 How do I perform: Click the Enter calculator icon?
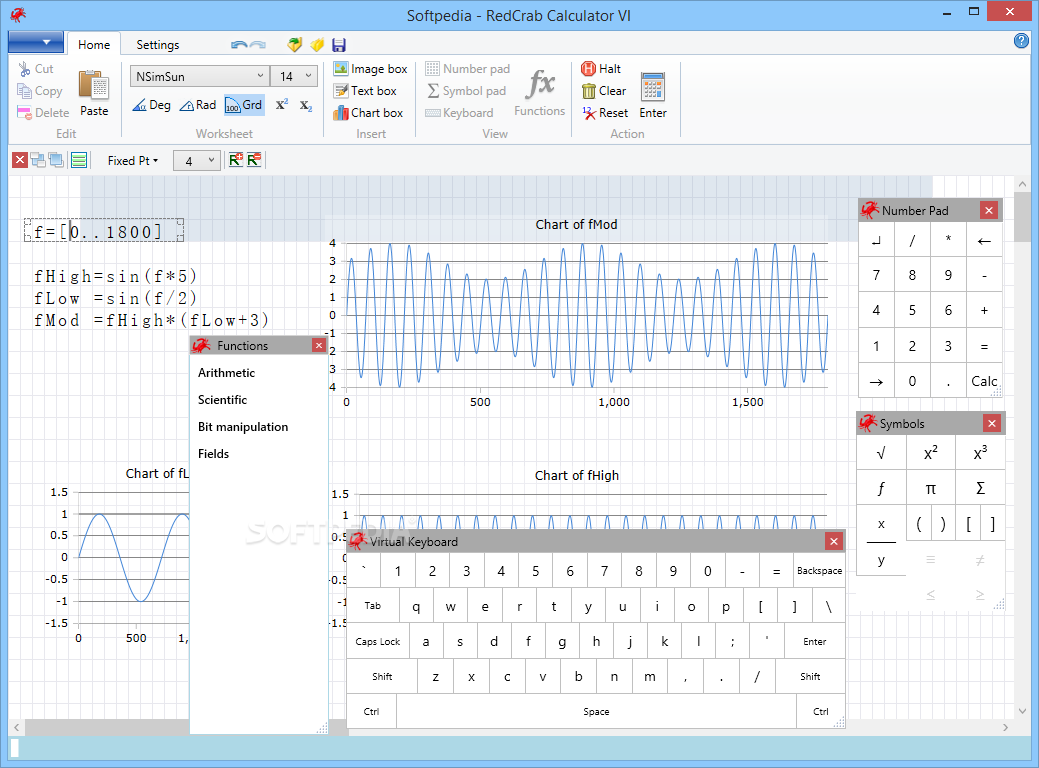click(x=653, y=87)
